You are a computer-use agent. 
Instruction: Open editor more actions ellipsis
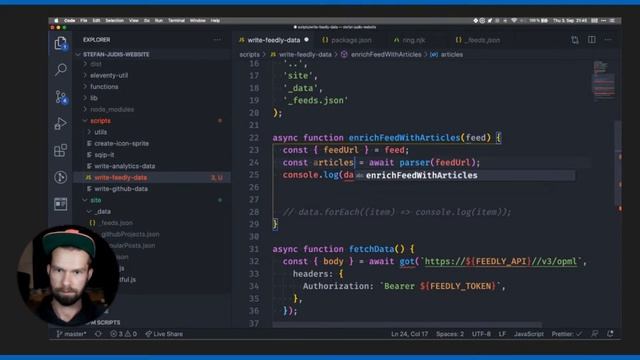point(608,40)
